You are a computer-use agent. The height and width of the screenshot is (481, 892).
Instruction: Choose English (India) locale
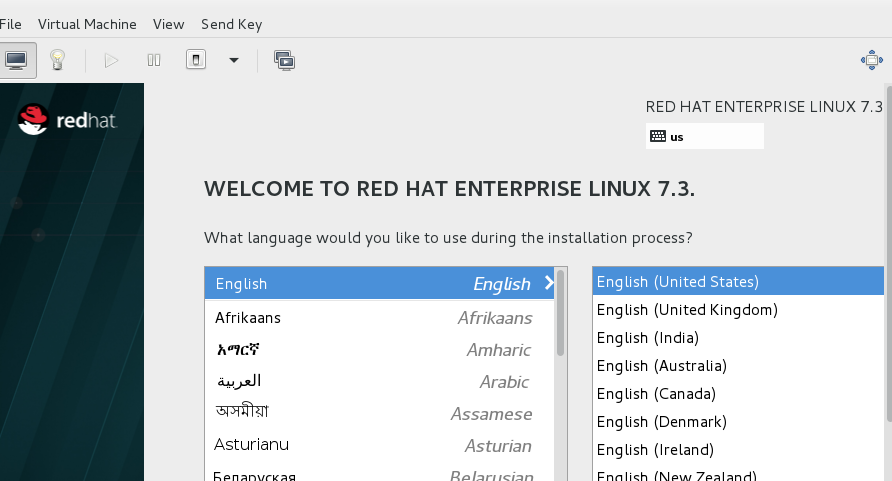[738, 337]
